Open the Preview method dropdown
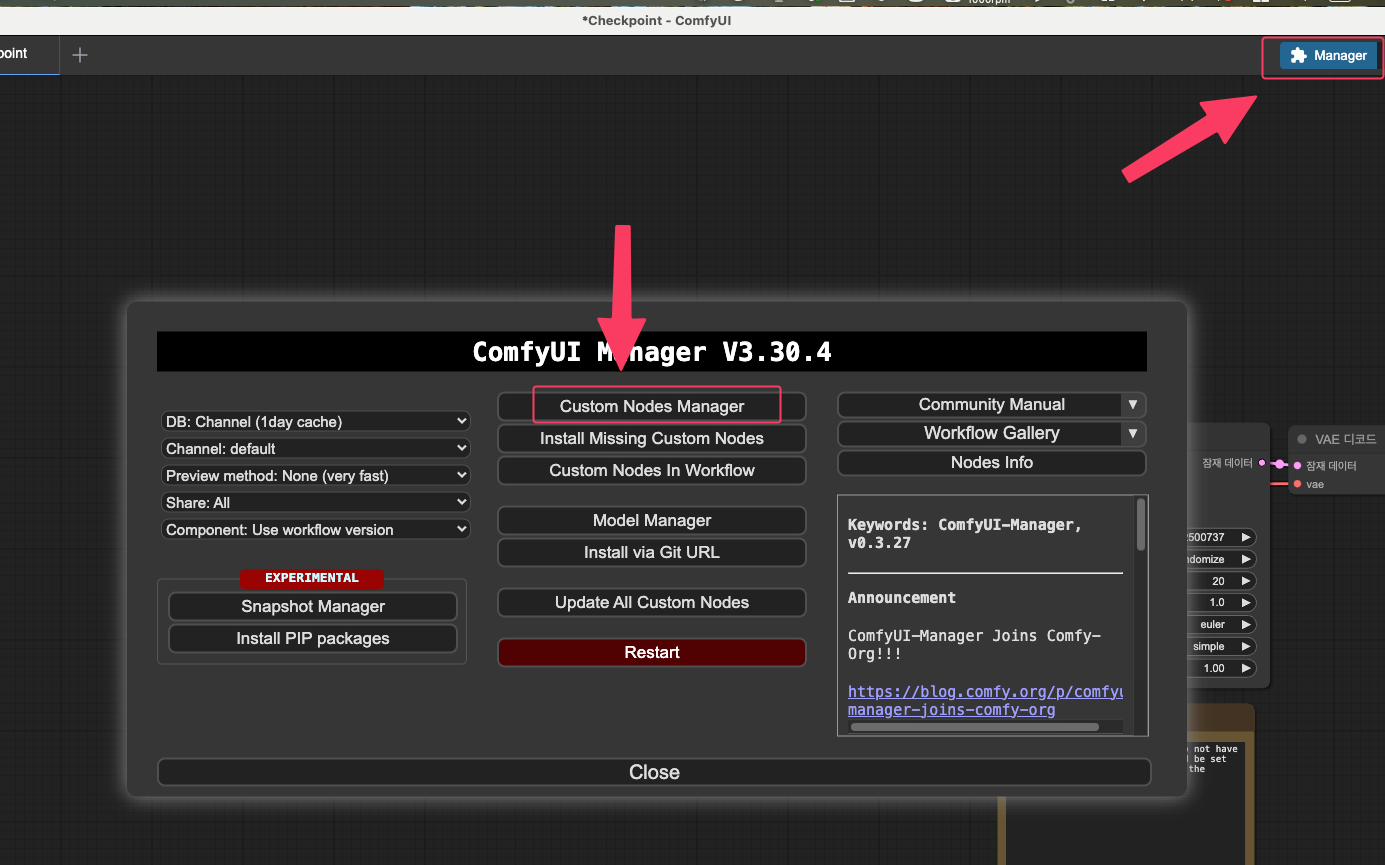The image size is (1385, 865). [x=315, y=475]
